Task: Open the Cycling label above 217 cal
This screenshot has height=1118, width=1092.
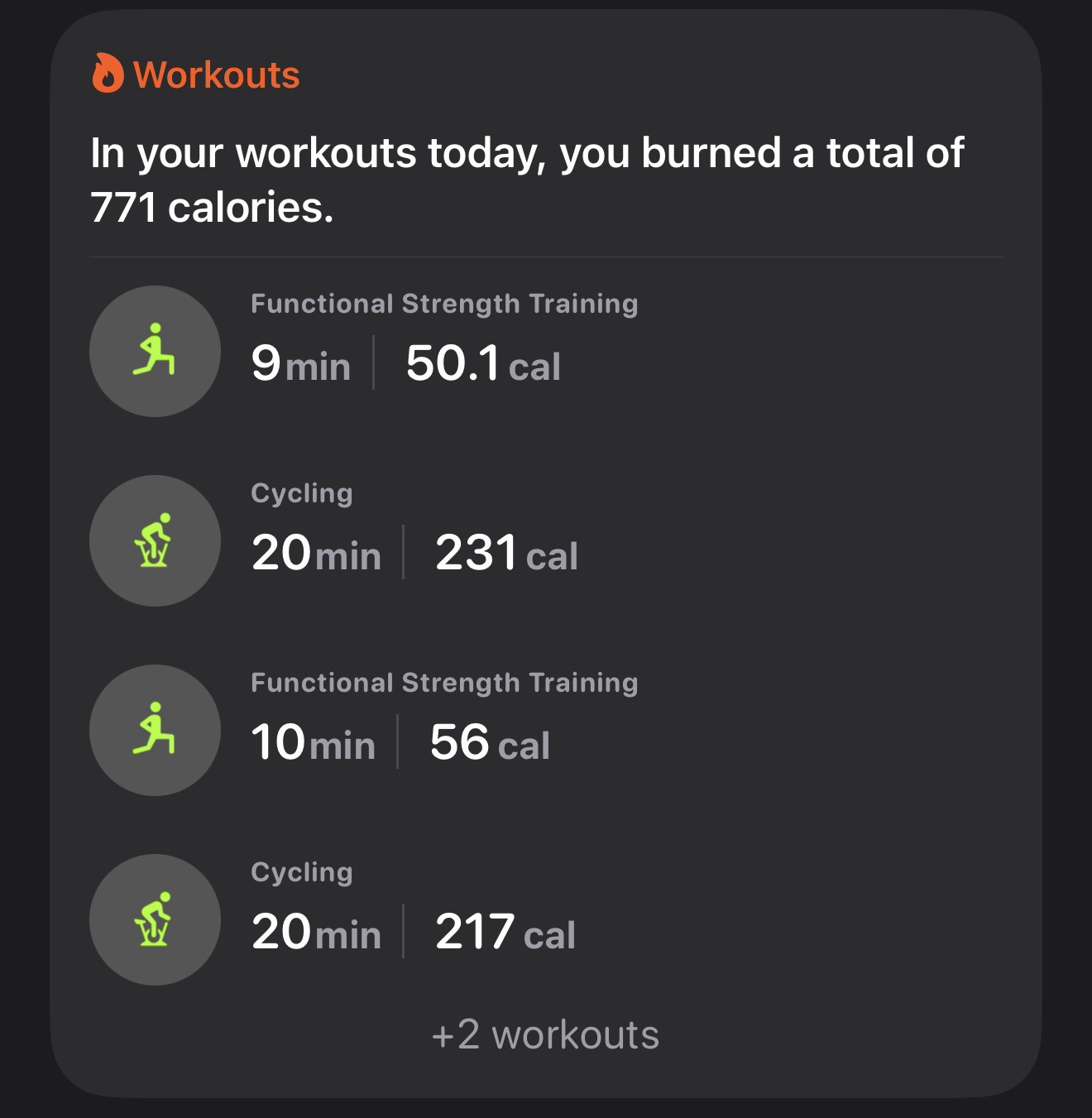Action: (x=302, y=872)
